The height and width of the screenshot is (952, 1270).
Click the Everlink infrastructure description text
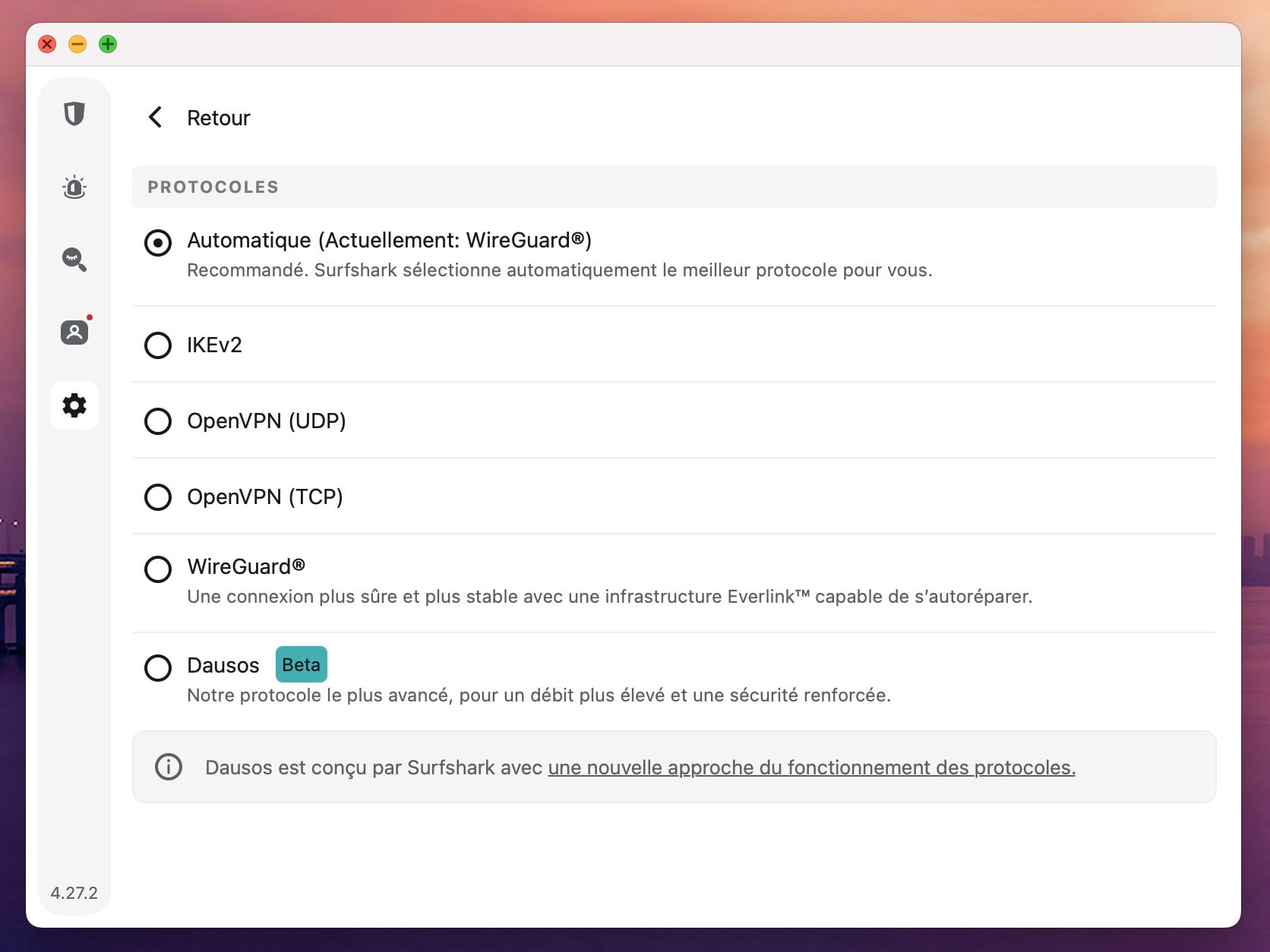click(x=610, y=596)
